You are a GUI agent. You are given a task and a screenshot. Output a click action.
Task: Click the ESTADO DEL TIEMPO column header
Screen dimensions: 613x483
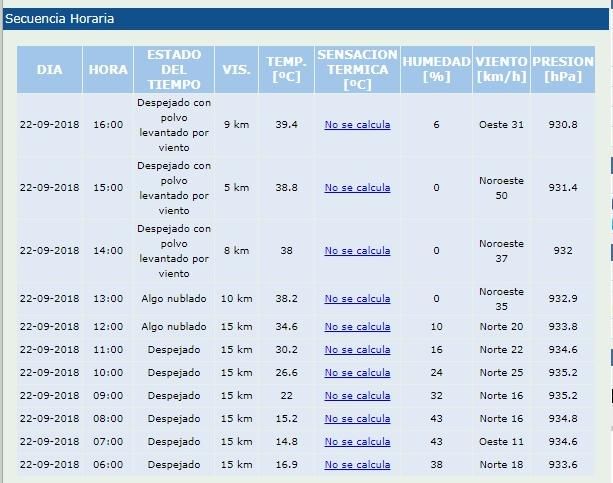(174, 70)
